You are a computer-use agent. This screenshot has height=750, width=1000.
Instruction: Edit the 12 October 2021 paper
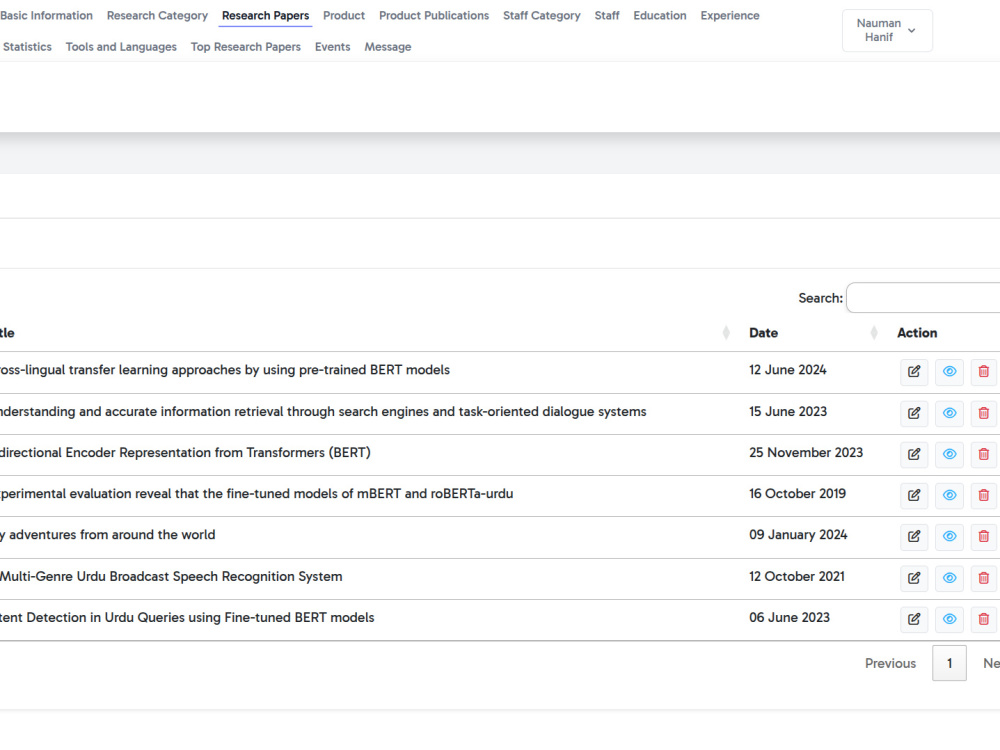pyautogui.click(x=914, y=578)
